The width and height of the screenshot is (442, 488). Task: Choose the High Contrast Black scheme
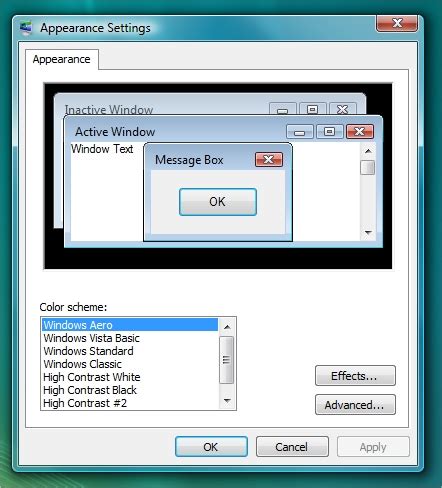click(130, 390)
